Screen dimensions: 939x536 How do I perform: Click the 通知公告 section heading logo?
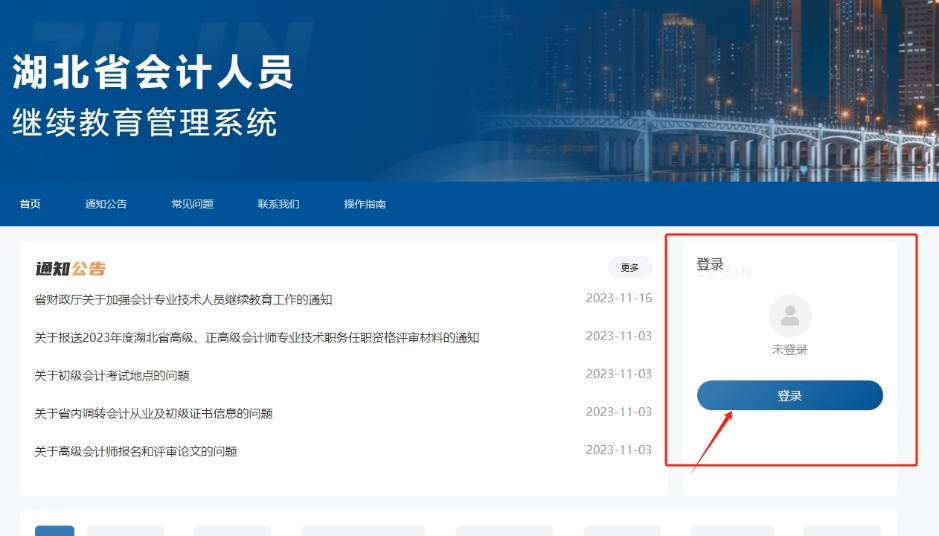[70, 268]
